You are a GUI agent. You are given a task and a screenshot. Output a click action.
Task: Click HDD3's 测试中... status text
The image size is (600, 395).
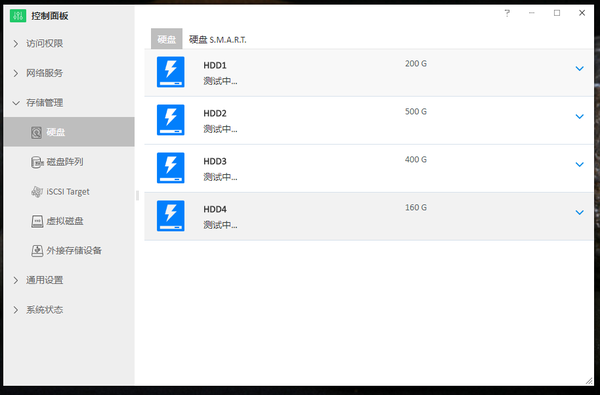[220, 177]
